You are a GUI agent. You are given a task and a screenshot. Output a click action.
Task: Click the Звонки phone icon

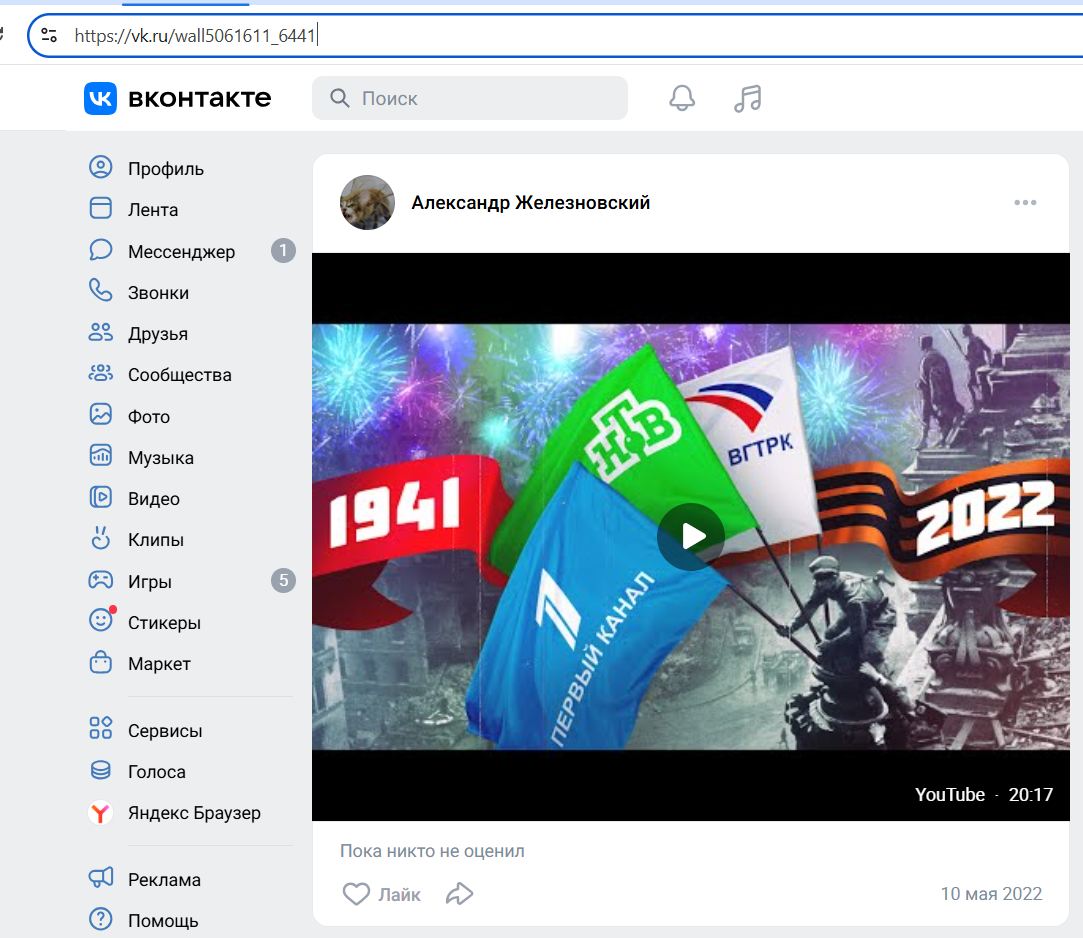(101, 291)
